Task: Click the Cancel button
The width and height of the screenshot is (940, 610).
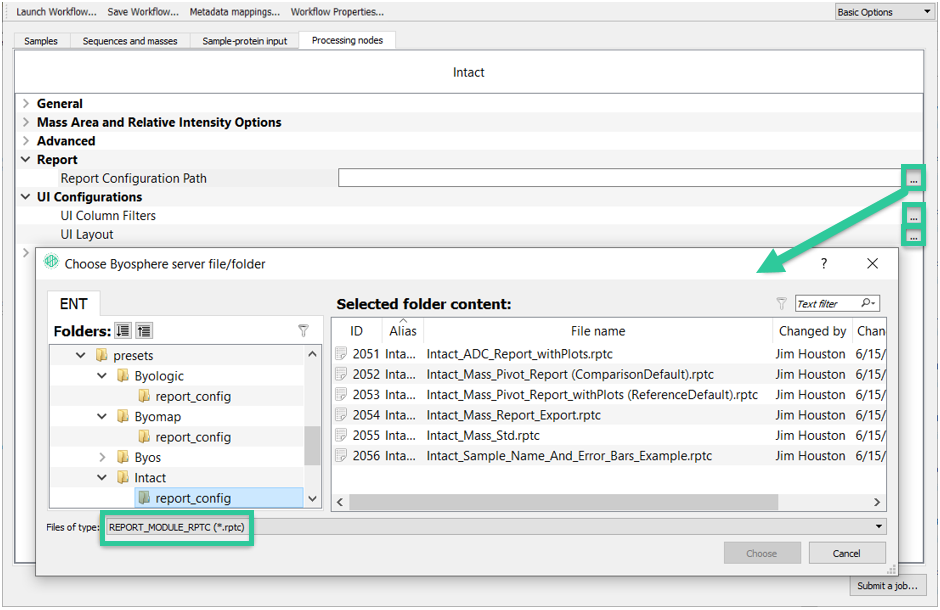Action: pyautogui.click(x=846, y=554)
